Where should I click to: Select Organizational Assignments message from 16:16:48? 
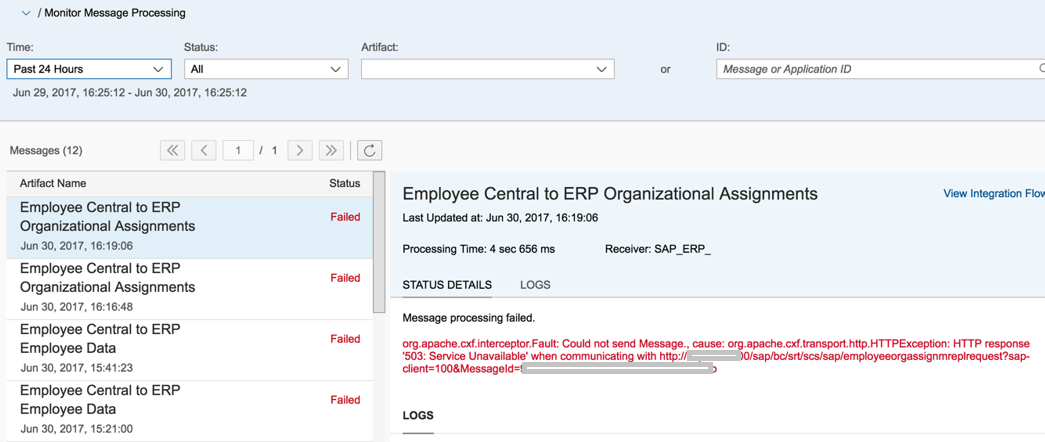pyautogui.click(x=190, y=289)
